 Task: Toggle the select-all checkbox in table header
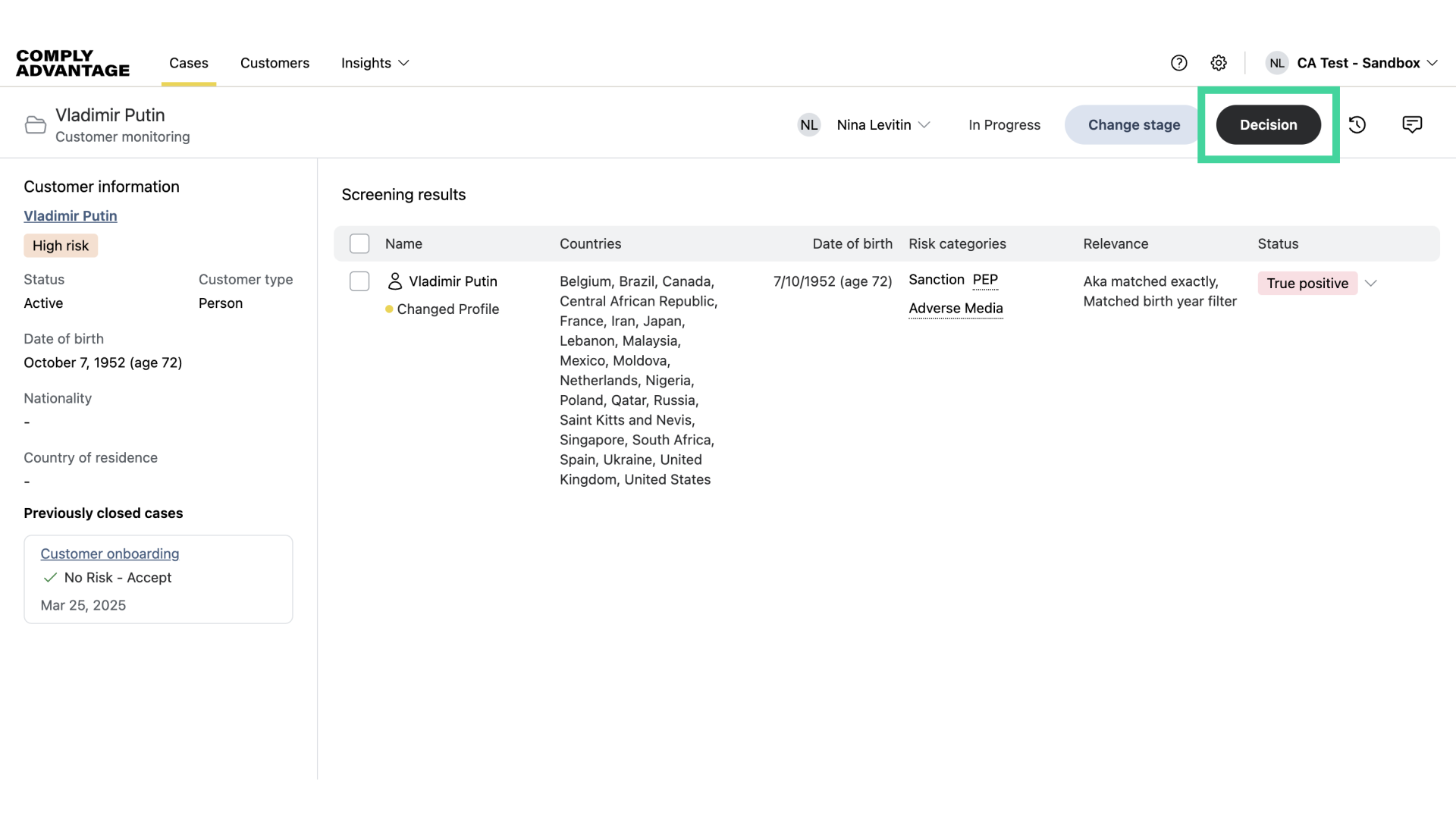tap(359, 243)
